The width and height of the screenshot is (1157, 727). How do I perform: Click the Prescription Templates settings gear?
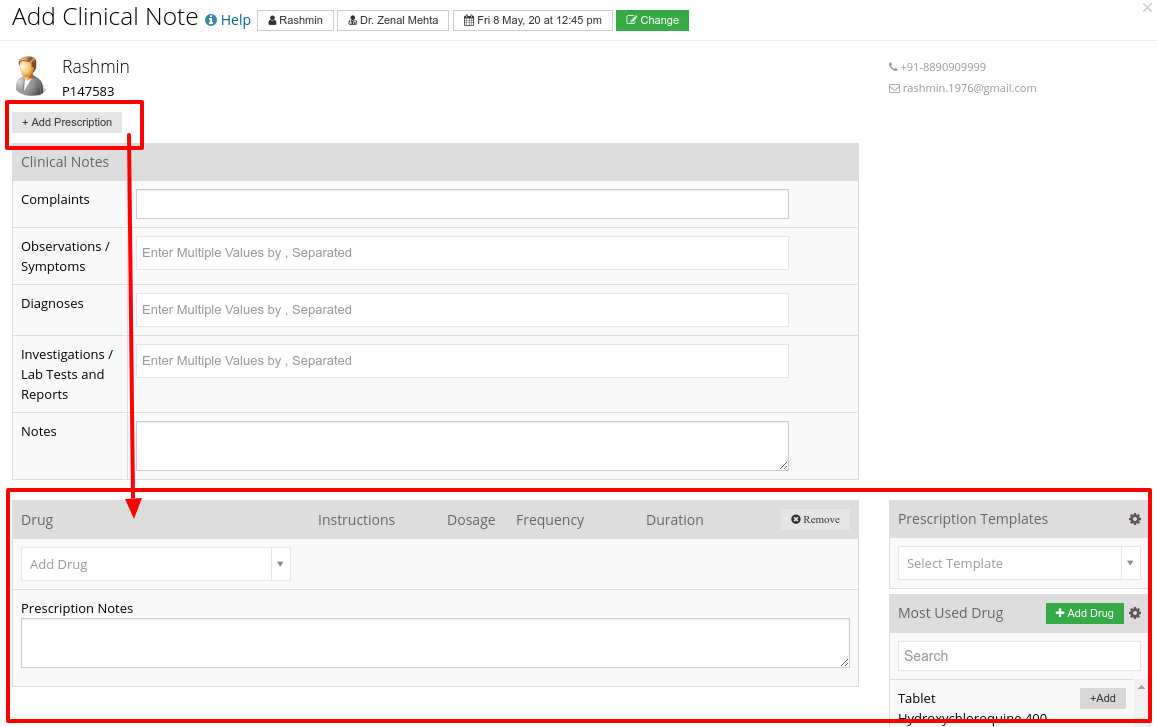click(x=1135, y=519)
